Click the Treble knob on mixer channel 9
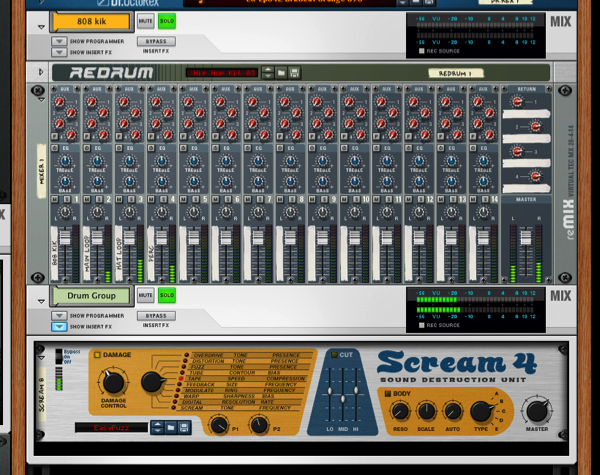The height and width of the screenshot is (475, 600). [x=322, y=161]
